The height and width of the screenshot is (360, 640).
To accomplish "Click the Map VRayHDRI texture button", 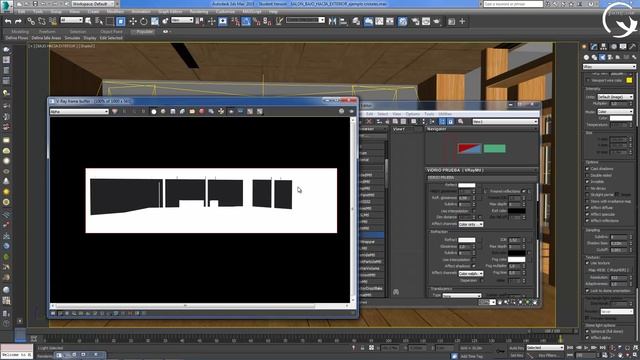I will 609,270.
